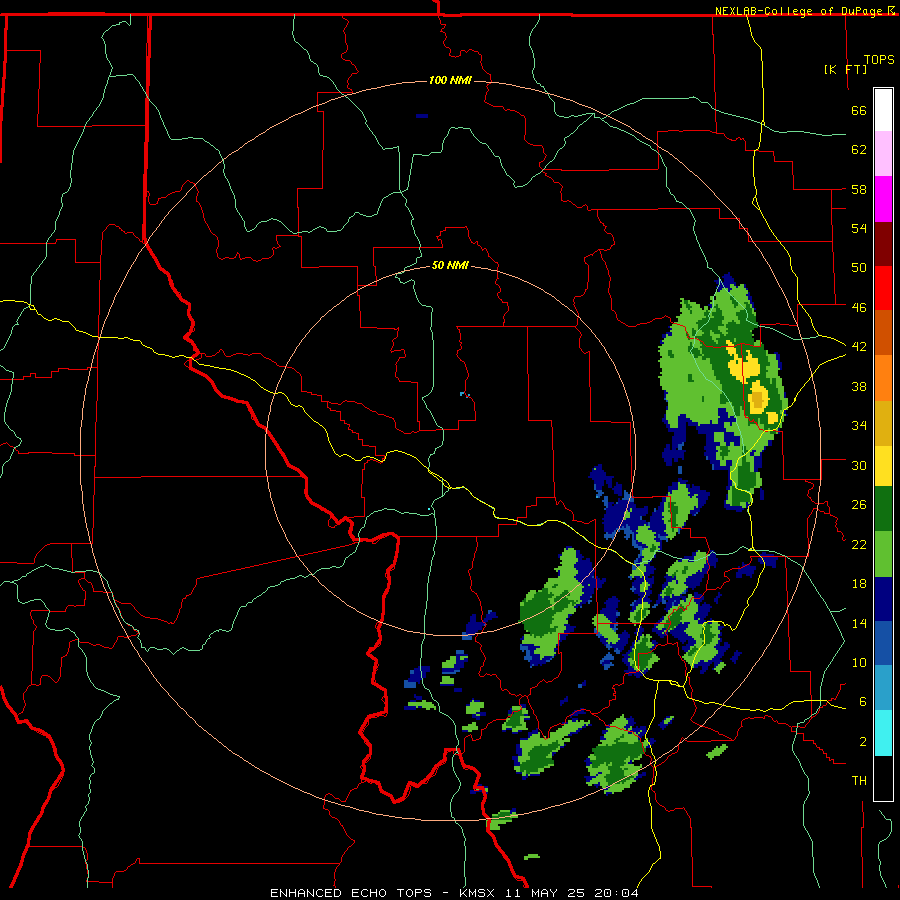Click the magenta 58 kft legend swatch
The height and width of the screenshot is (900, 900).
coord(883,199)
